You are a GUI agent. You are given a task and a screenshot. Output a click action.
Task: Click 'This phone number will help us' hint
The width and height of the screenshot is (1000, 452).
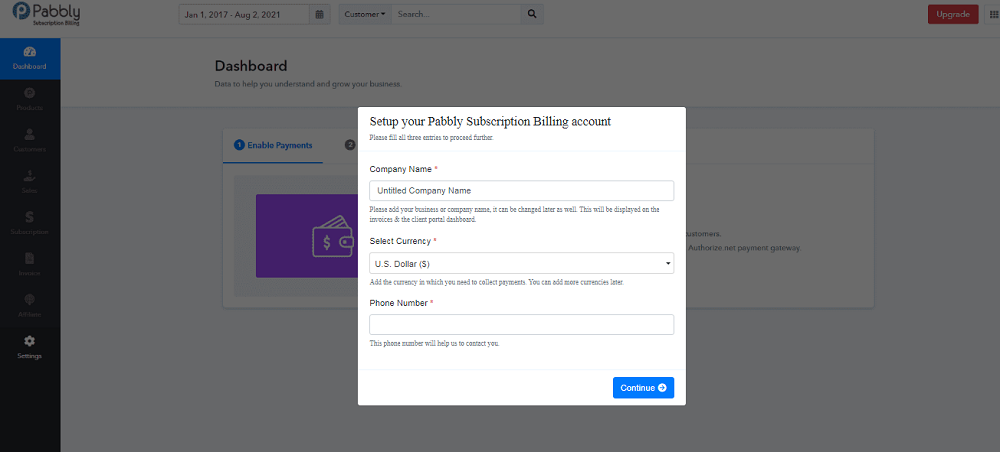(434, 344)
